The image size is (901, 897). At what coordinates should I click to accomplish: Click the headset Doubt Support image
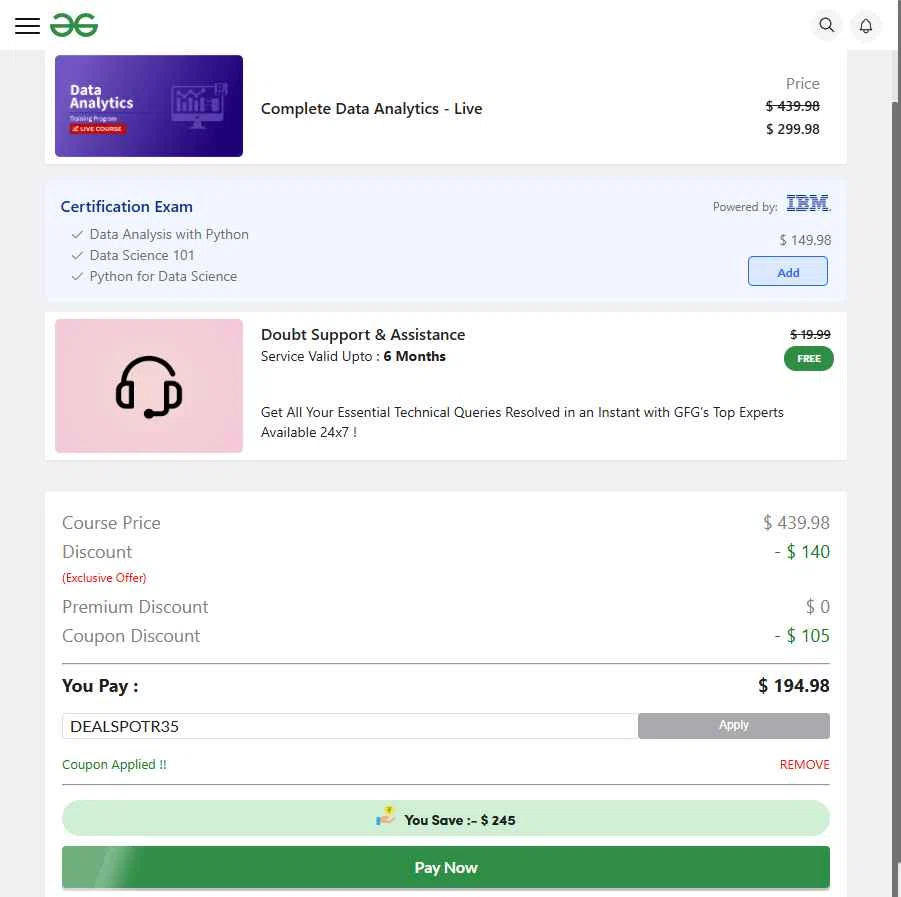pyautogui.click(x=149, y=386)
